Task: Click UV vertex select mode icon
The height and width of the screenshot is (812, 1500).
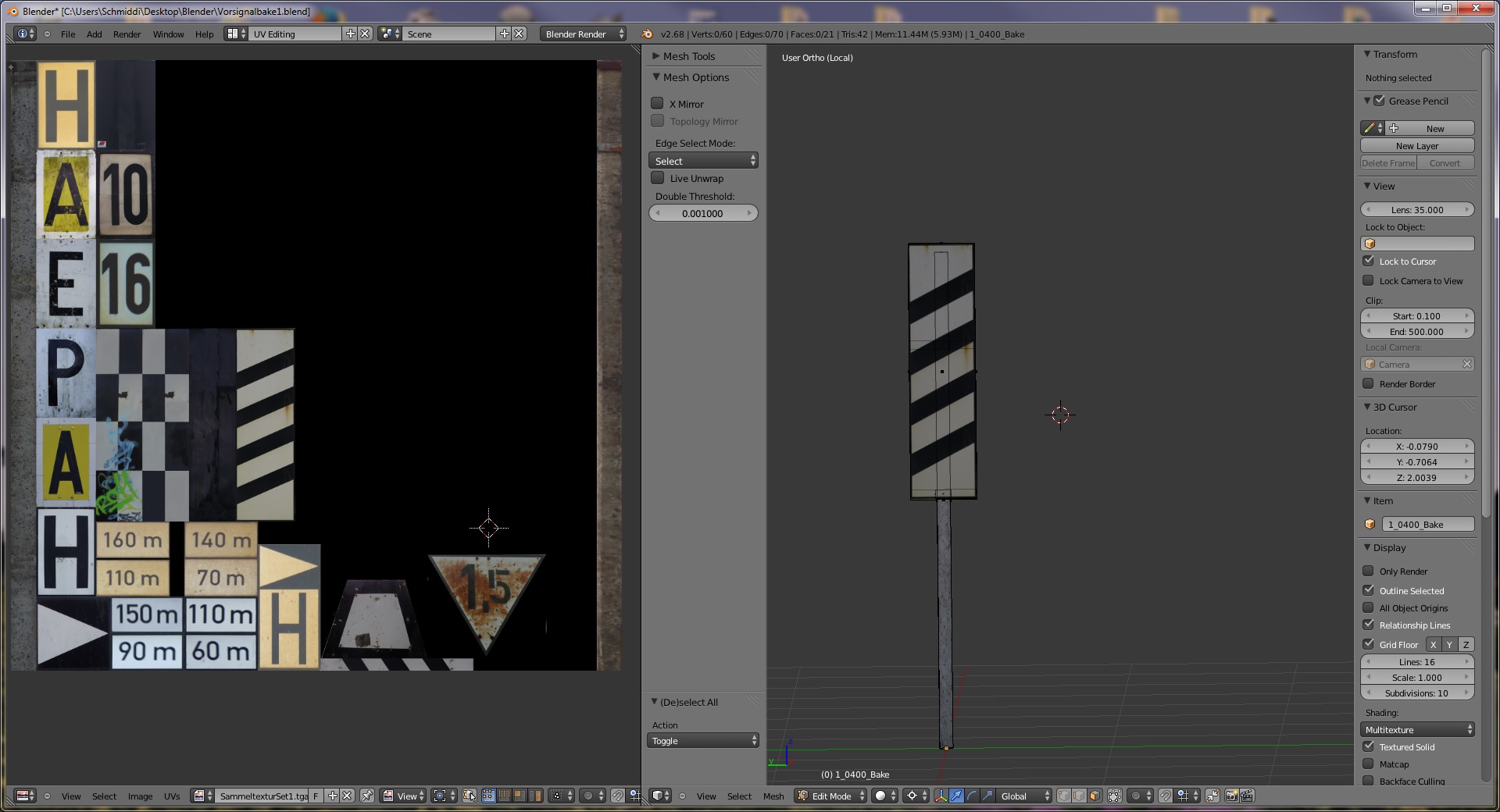Action: 488,796
